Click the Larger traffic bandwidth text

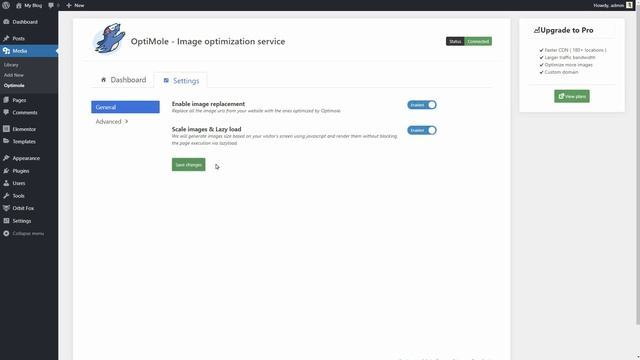(570, 57)
